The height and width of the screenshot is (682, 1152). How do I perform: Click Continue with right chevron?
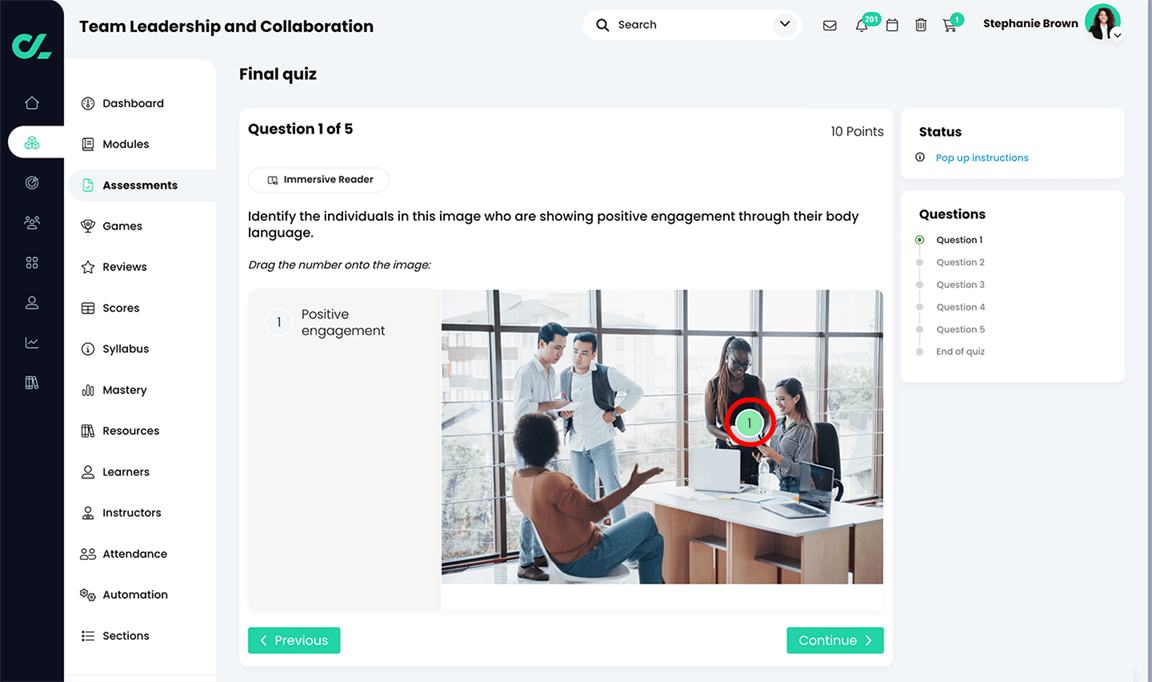tap(835, 640)
